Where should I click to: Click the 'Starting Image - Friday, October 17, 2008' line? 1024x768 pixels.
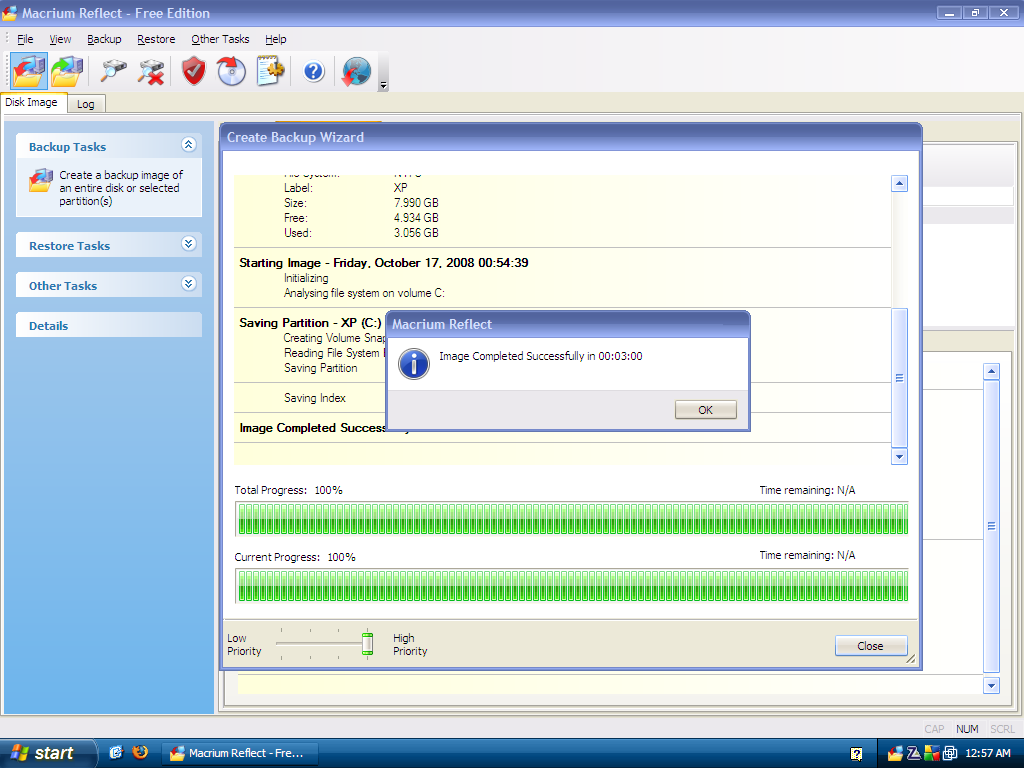point(384,263)
